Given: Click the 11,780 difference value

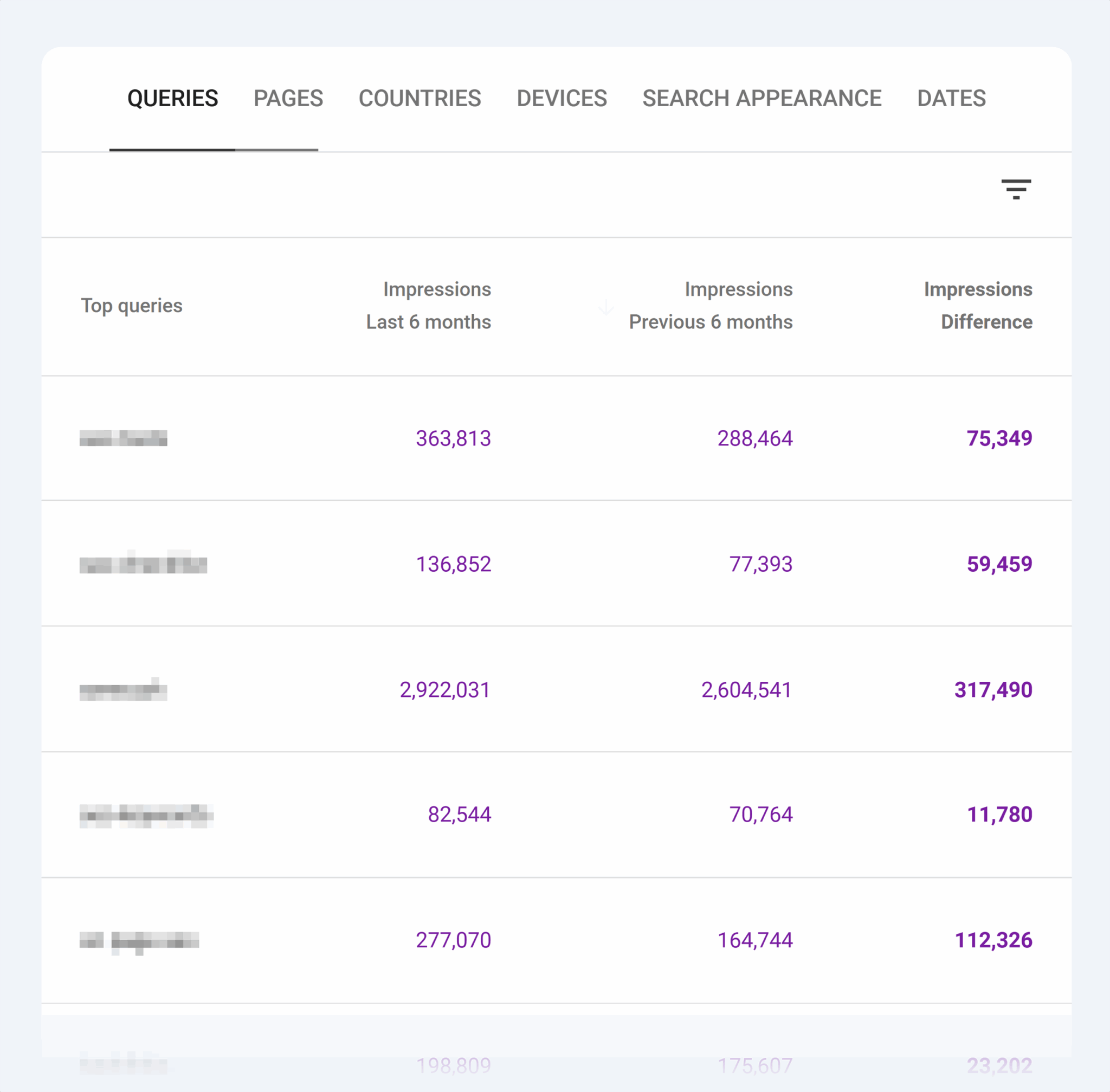Looking at the screenshot, I should pos(999,814).
